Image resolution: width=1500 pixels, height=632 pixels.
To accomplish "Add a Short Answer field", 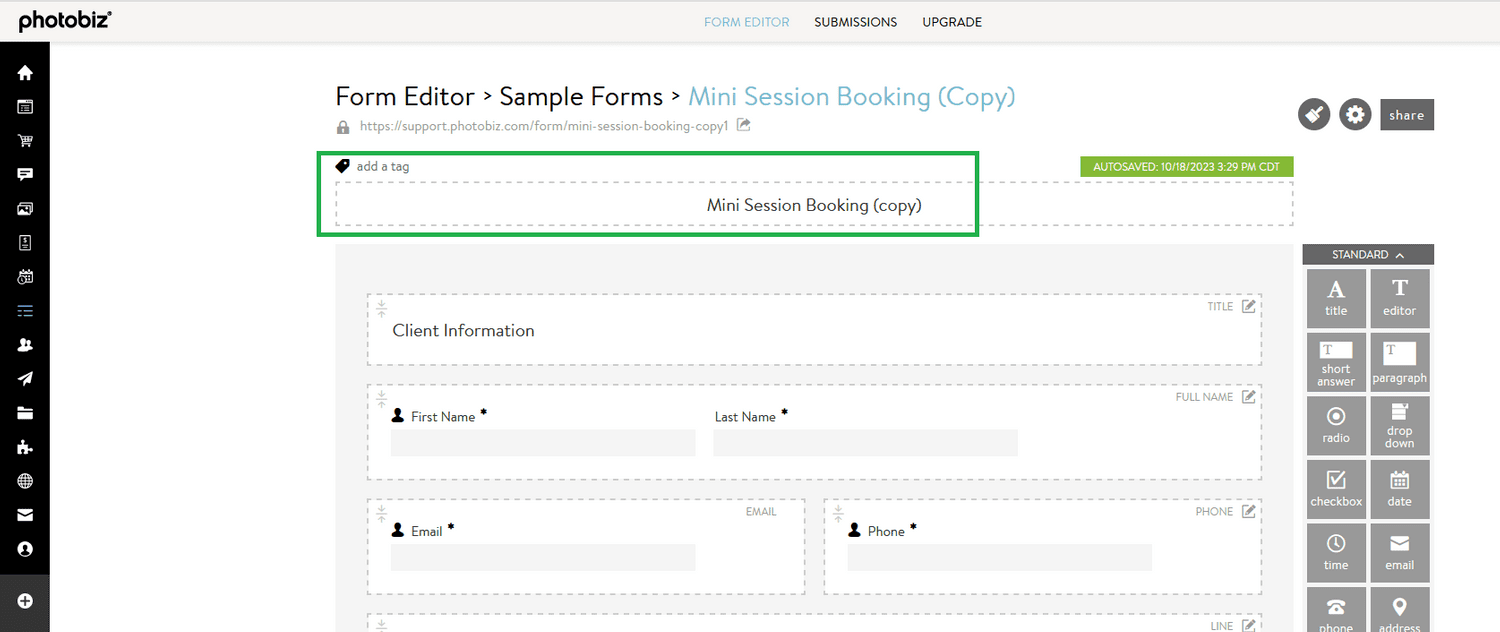I will tap(1336, 361).
